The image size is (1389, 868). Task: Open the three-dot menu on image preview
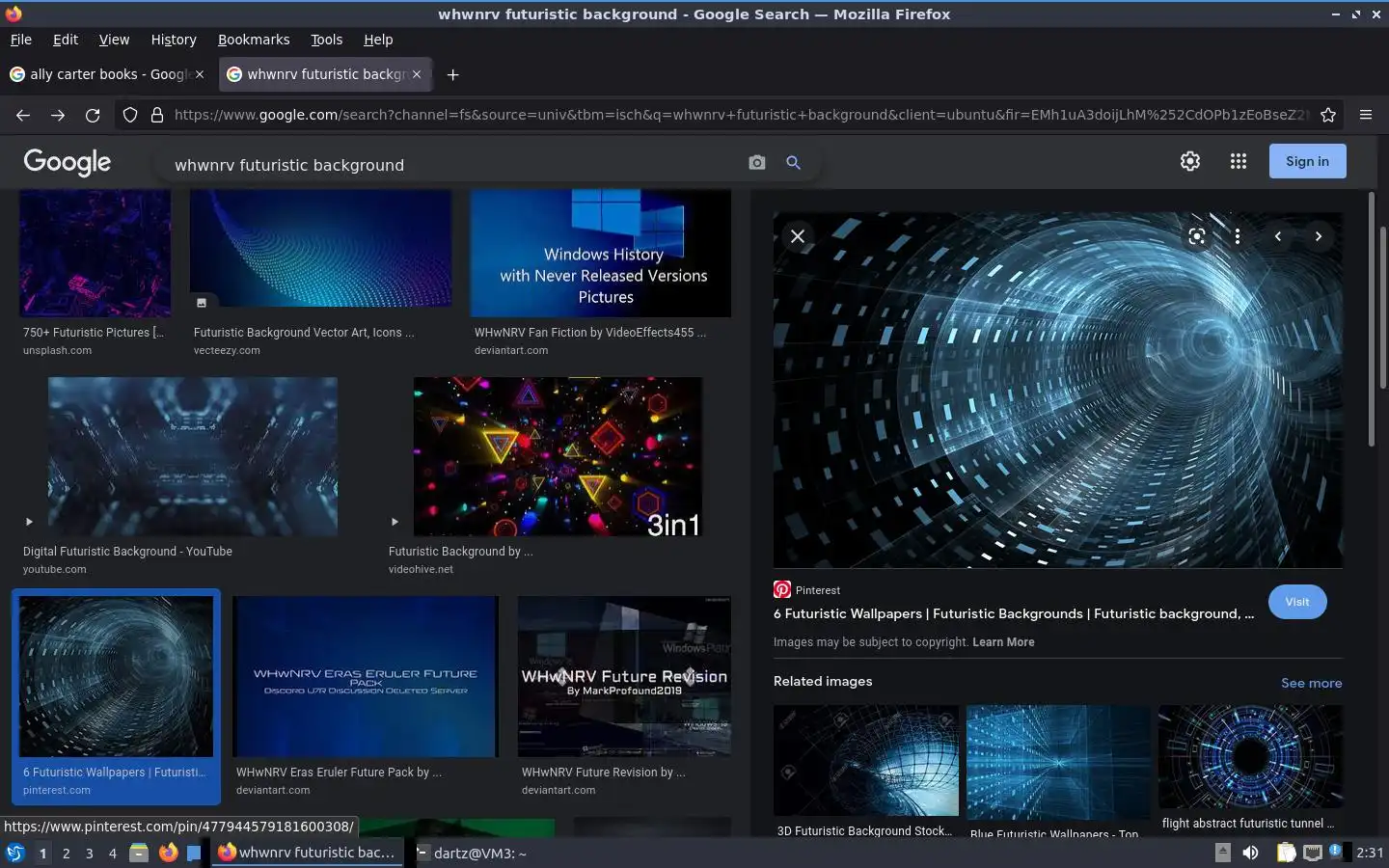(1238, 236)
